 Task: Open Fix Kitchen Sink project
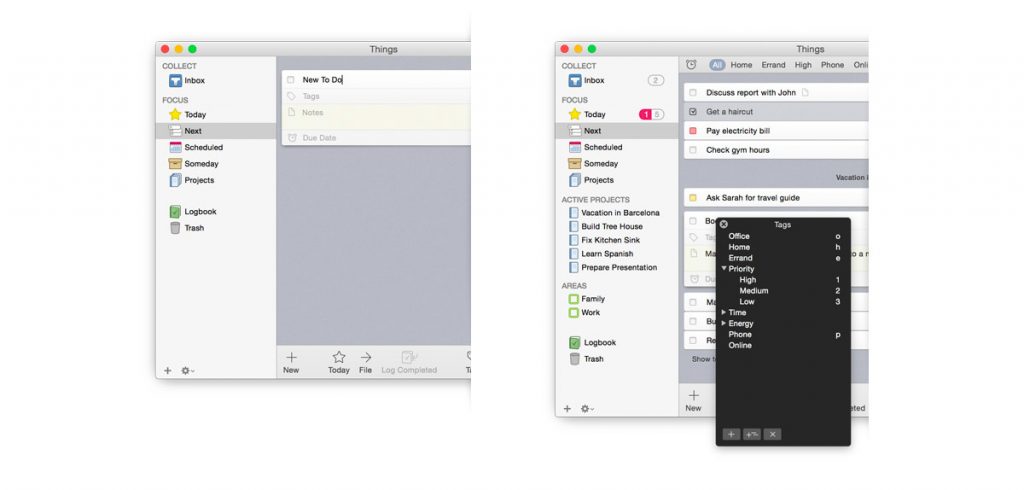(x=605, y=240)
